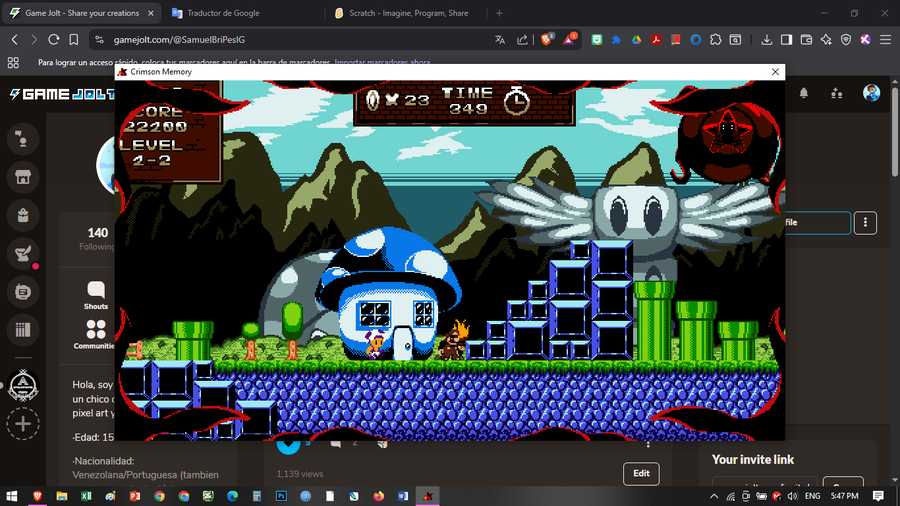
Task: Click the 5:47 PM taskbar clock
Action: pyautogui.click(x=844, y=496)
